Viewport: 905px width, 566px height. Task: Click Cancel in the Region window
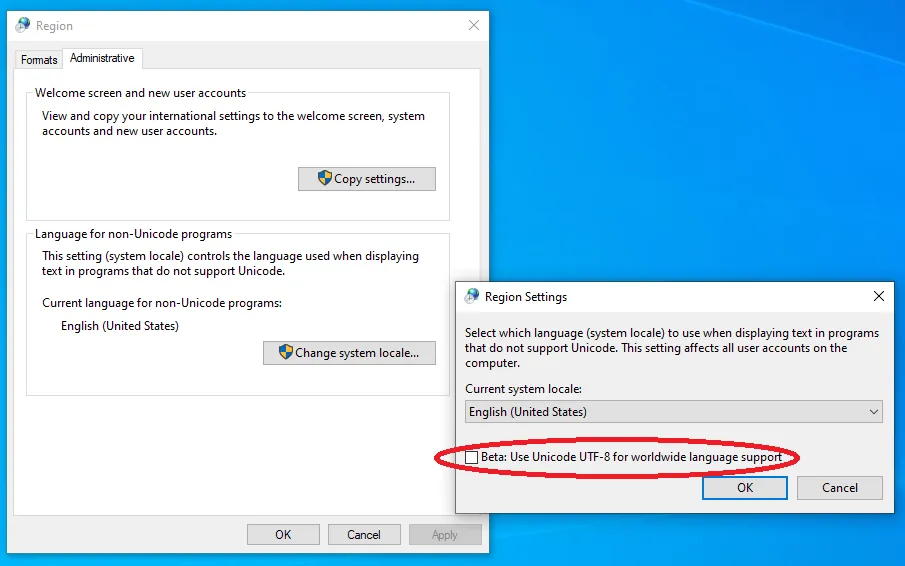tap(364, 535)
